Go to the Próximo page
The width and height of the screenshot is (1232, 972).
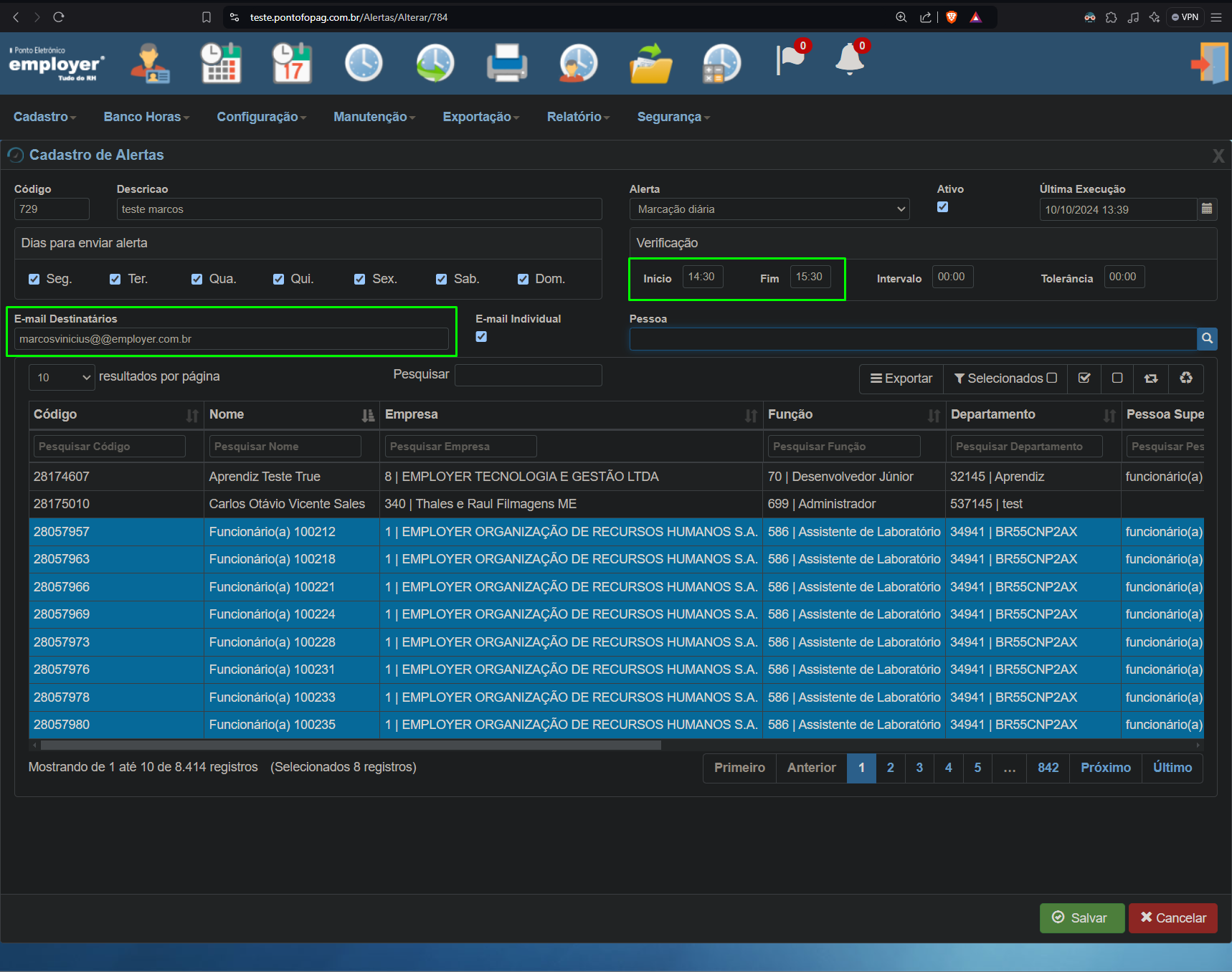(1105, 768)
